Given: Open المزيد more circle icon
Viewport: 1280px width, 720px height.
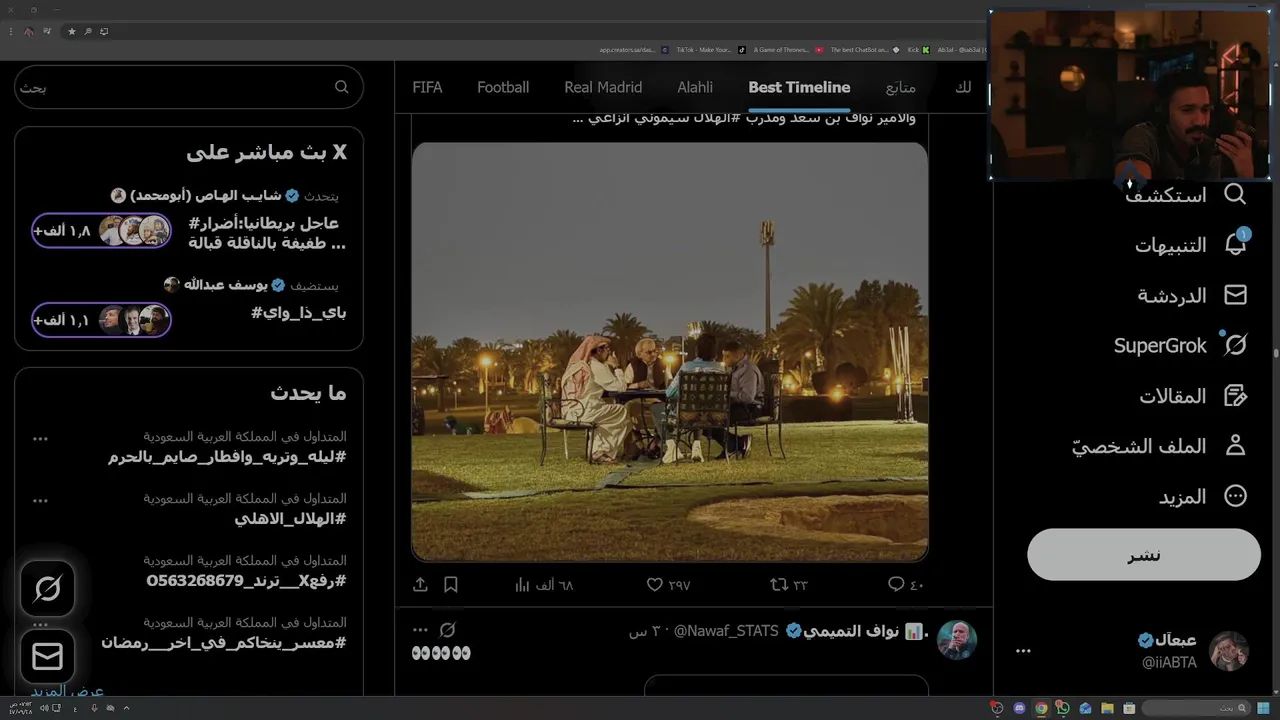Looking at the screenshot, I should click(1235, 496).
